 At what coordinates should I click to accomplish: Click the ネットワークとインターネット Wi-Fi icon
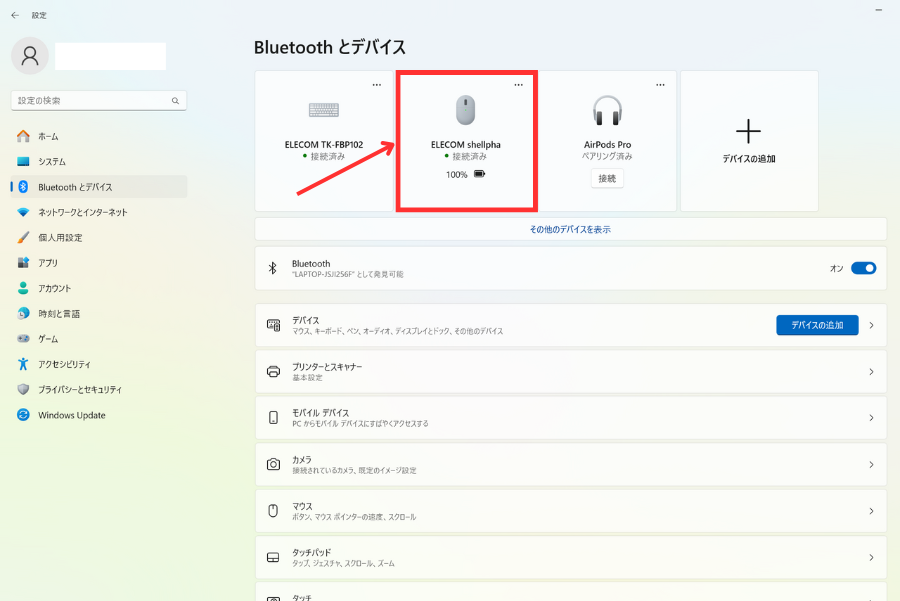coord(23,212)
